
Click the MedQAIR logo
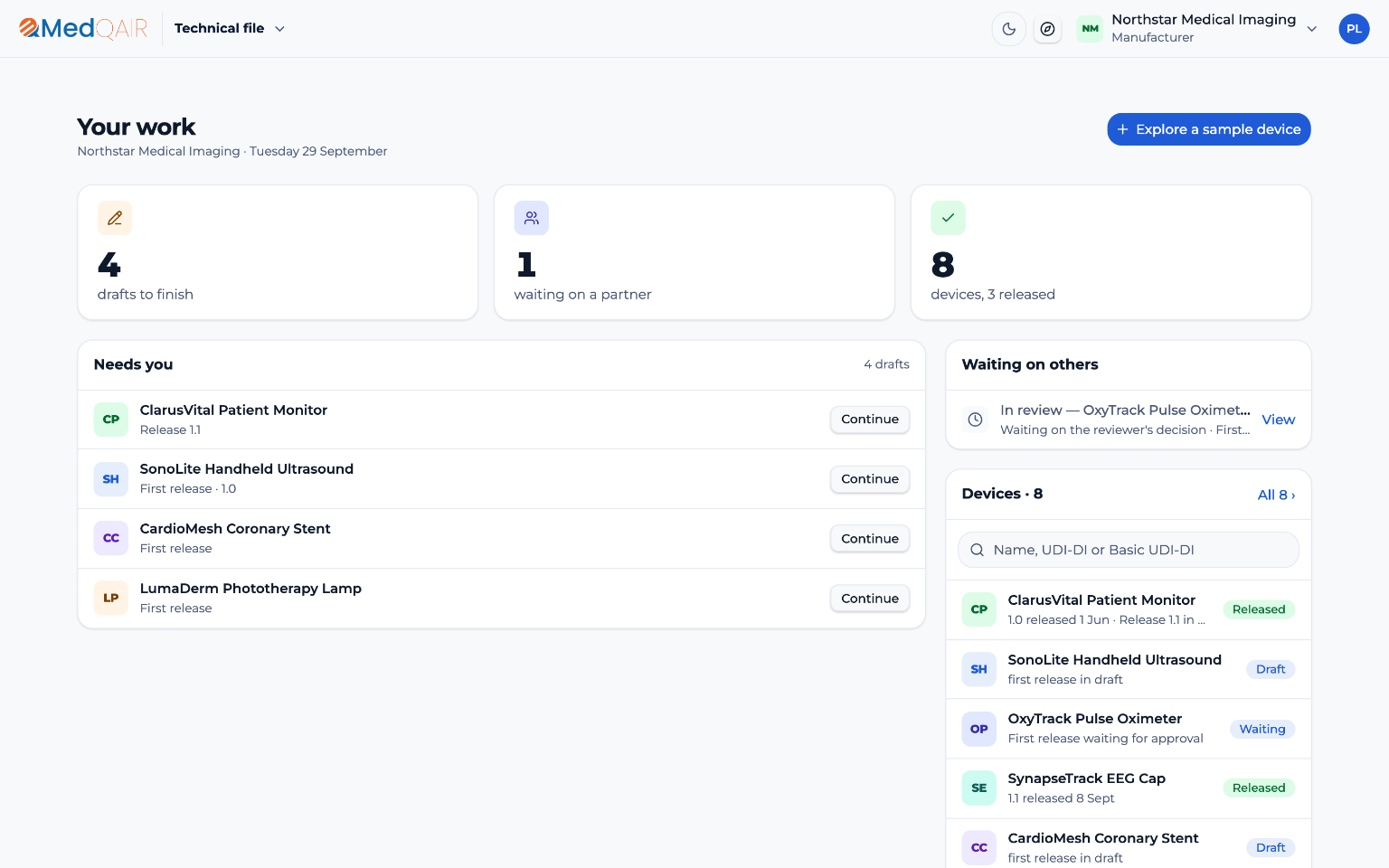(83, 29)
